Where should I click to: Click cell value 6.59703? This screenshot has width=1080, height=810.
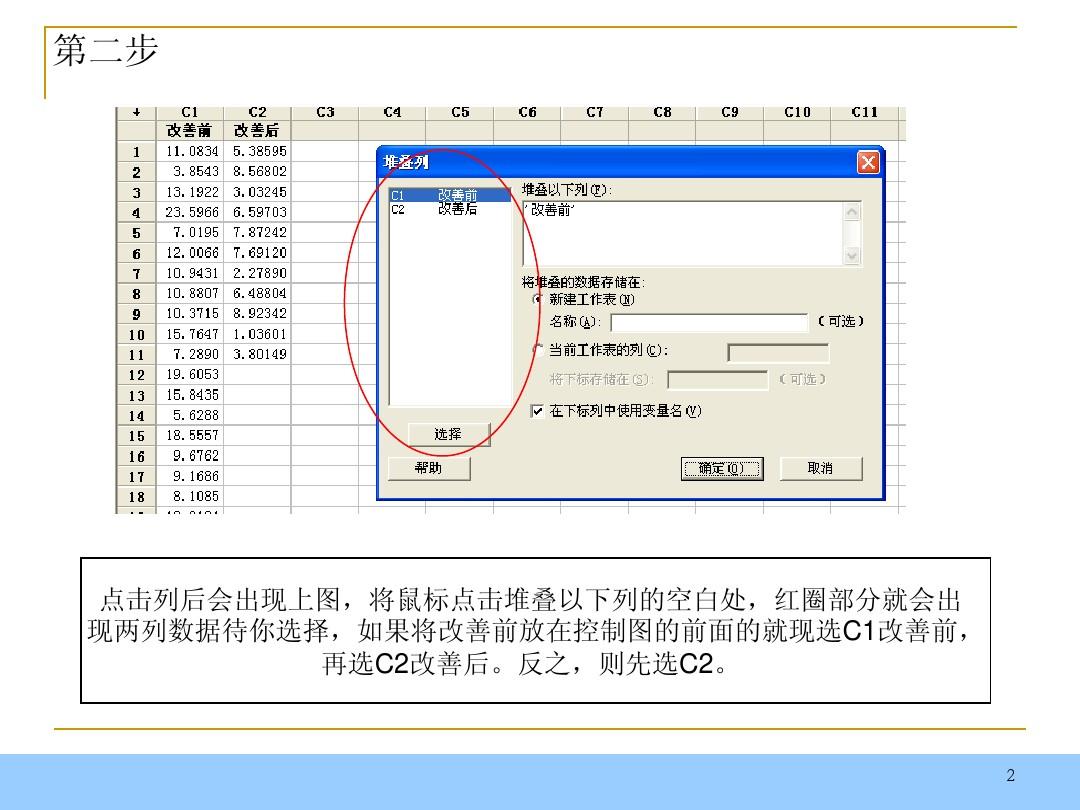click(258, 212)
